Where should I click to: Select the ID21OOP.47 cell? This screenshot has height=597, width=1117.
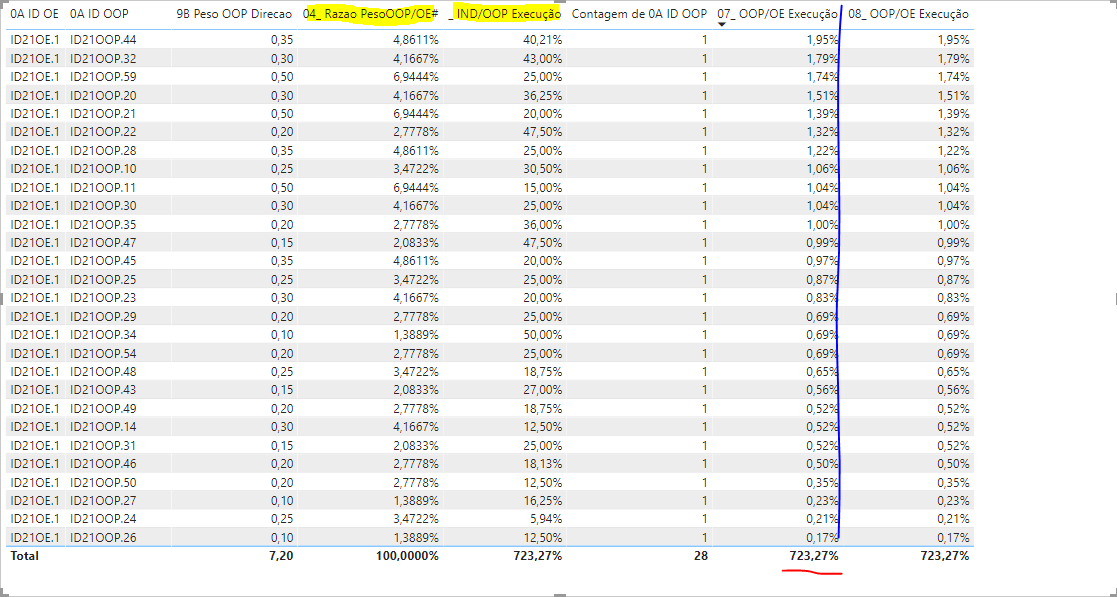103,243
